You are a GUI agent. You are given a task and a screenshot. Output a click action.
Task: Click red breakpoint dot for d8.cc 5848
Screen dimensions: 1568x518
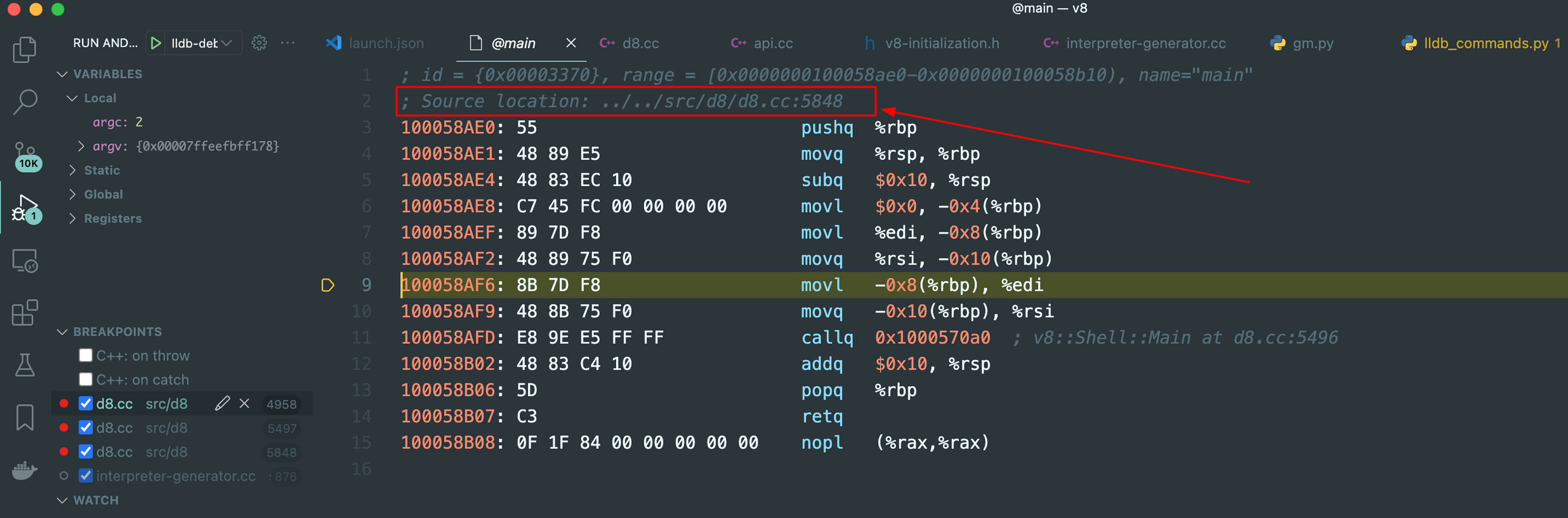point(63,452)
